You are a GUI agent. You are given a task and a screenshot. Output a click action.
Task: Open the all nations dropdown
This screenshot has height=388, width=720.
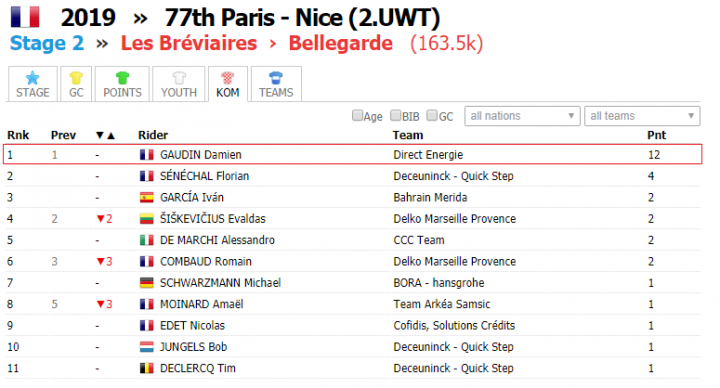pos(522,116)
